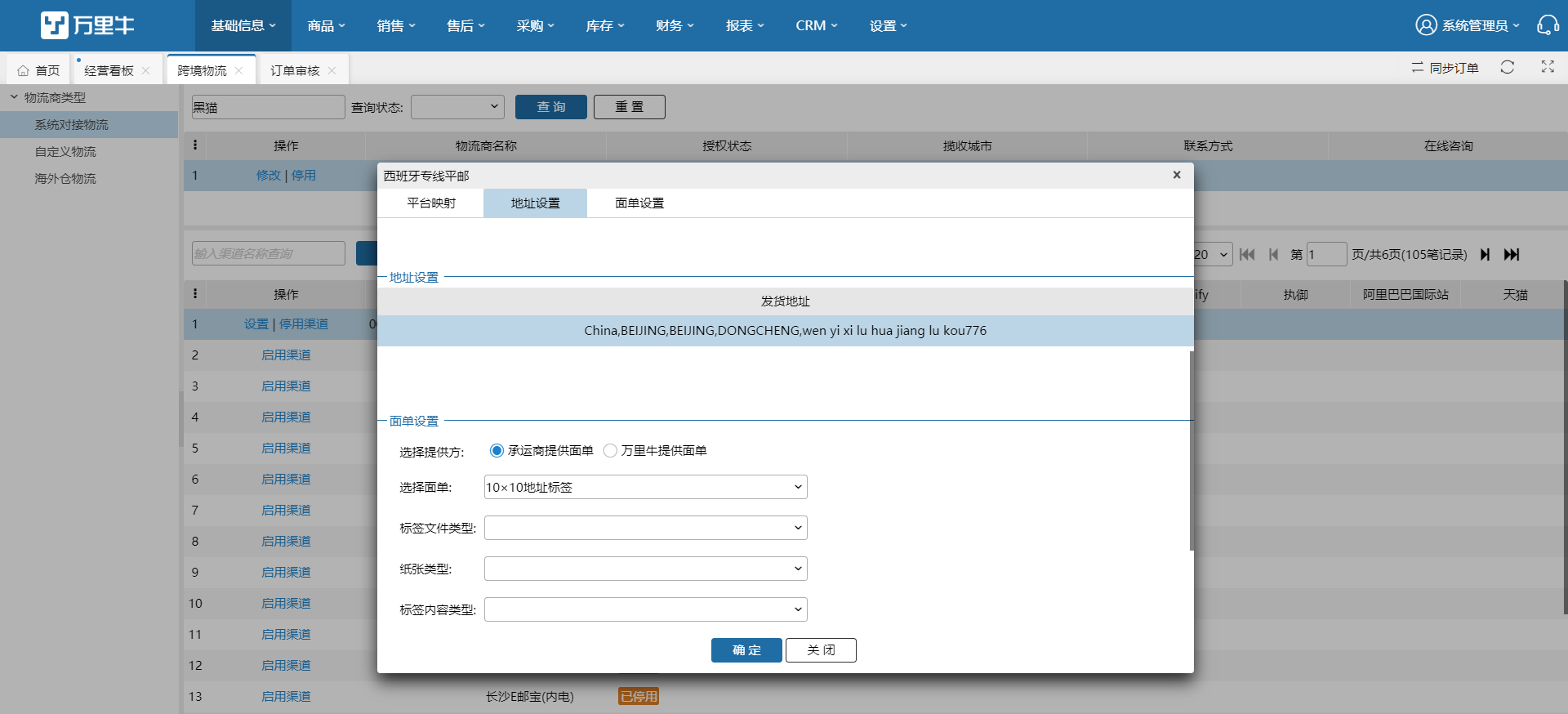Image resolution: width=1568 pixels, height=714 pixels.
Task: Close the 跨境物流 tab
Action: point(239,71)
